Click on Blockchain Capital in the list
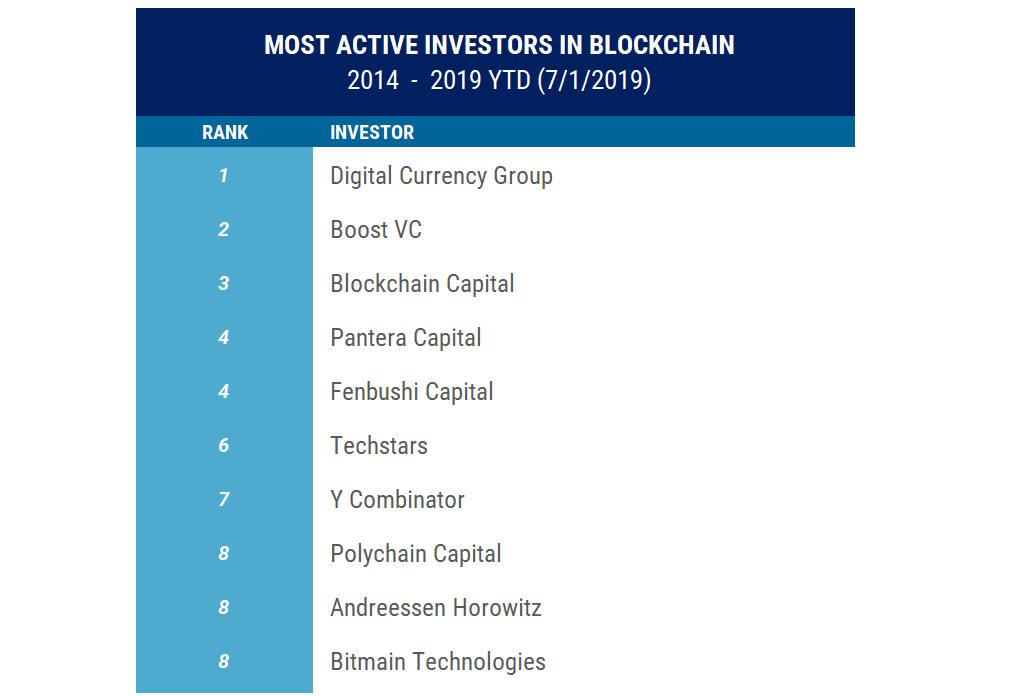 coord(422,284)
